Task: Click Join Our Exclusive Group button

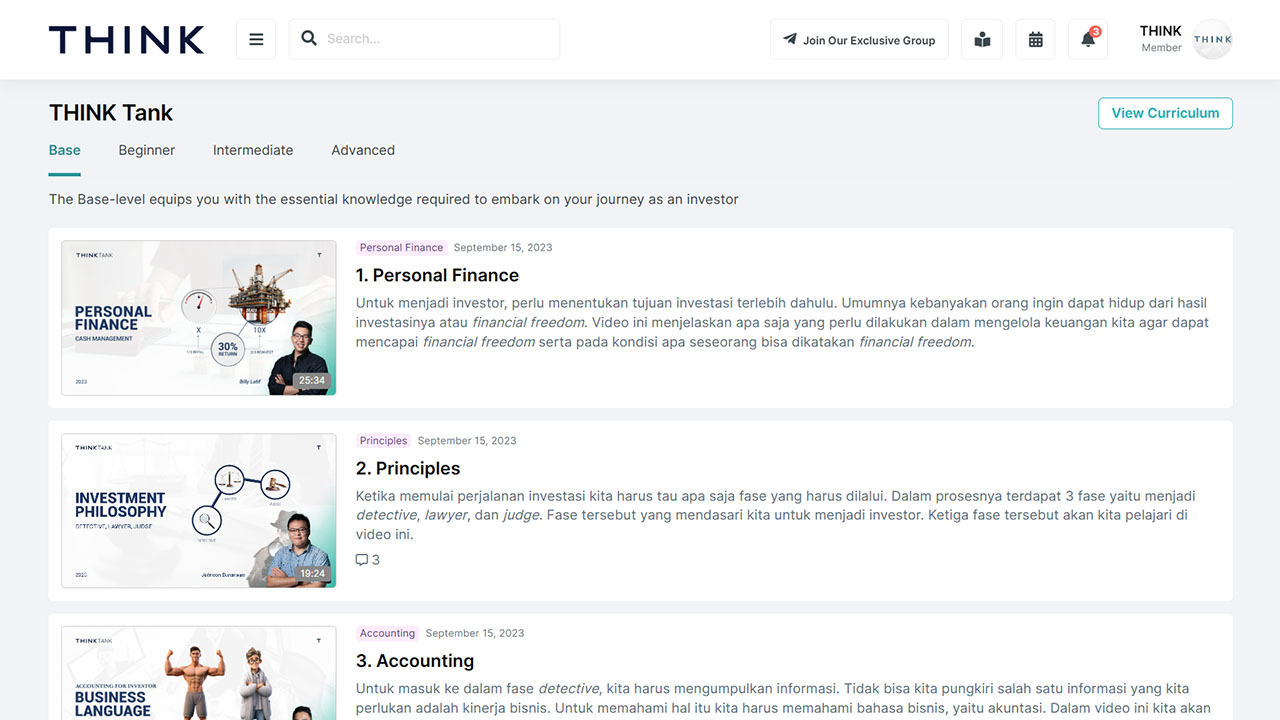Action: click(859, 40)
